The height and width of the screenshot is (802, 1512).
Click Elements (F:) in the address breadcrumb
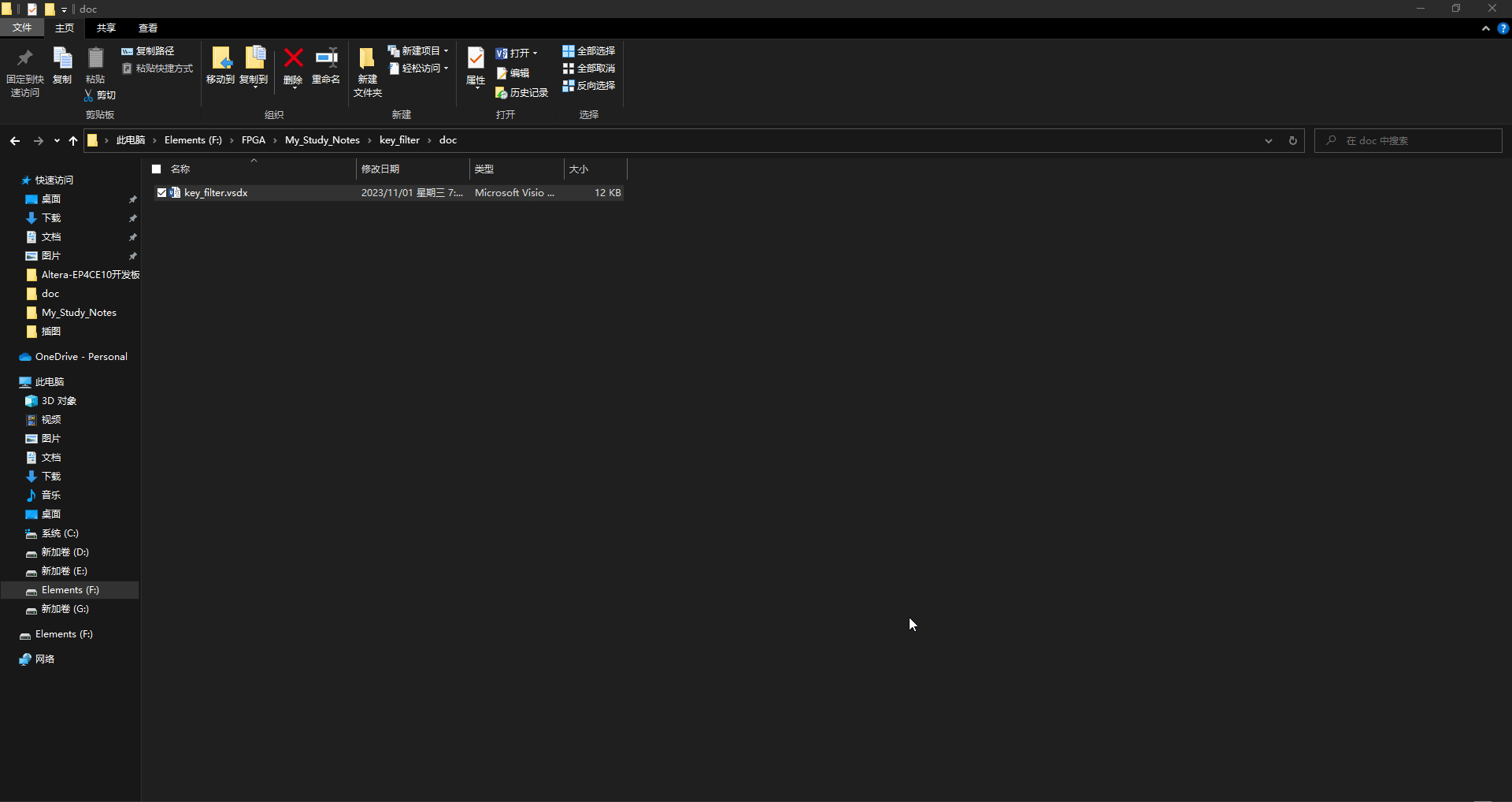click(x=193, y=140)
